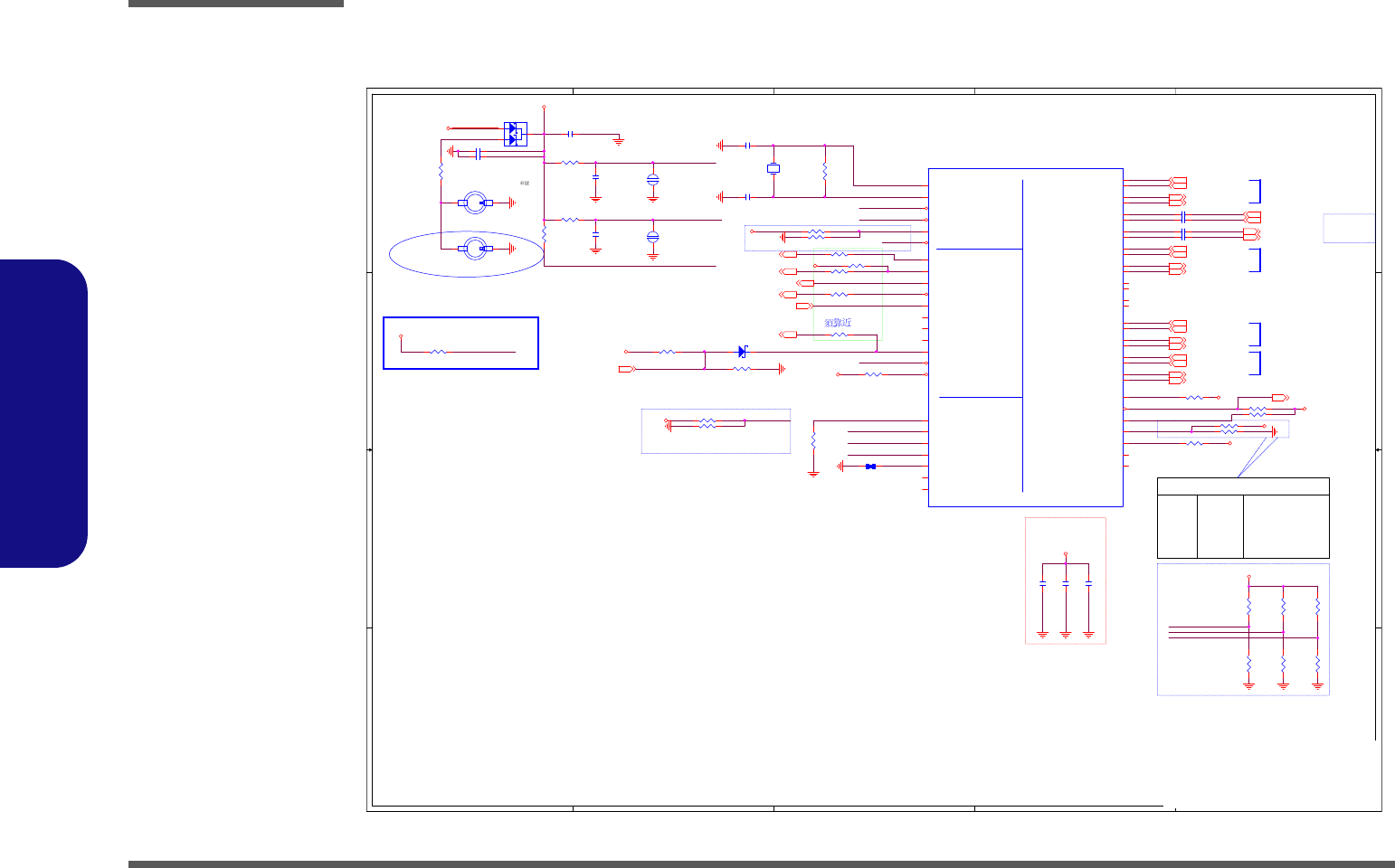This screenshot has height=868, width=1395.
Task: Select the empty three-column table below the callout
Action: tap(1243, 518)
